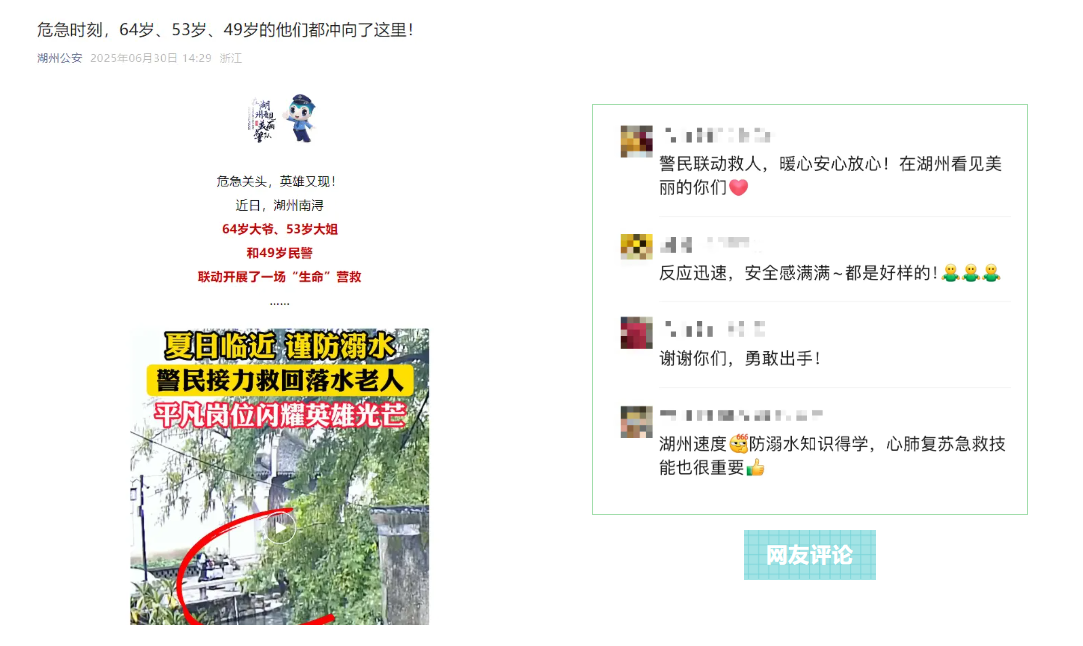Click the thumbs-up emoji in last comment

[756, 468]
